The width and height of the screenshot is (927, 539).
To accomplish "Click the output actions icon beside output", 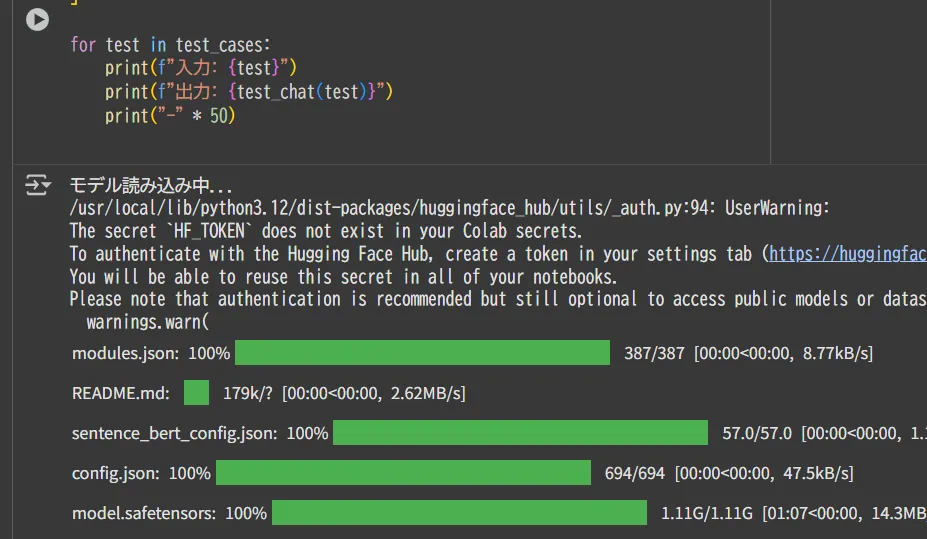I will (37, 185).
